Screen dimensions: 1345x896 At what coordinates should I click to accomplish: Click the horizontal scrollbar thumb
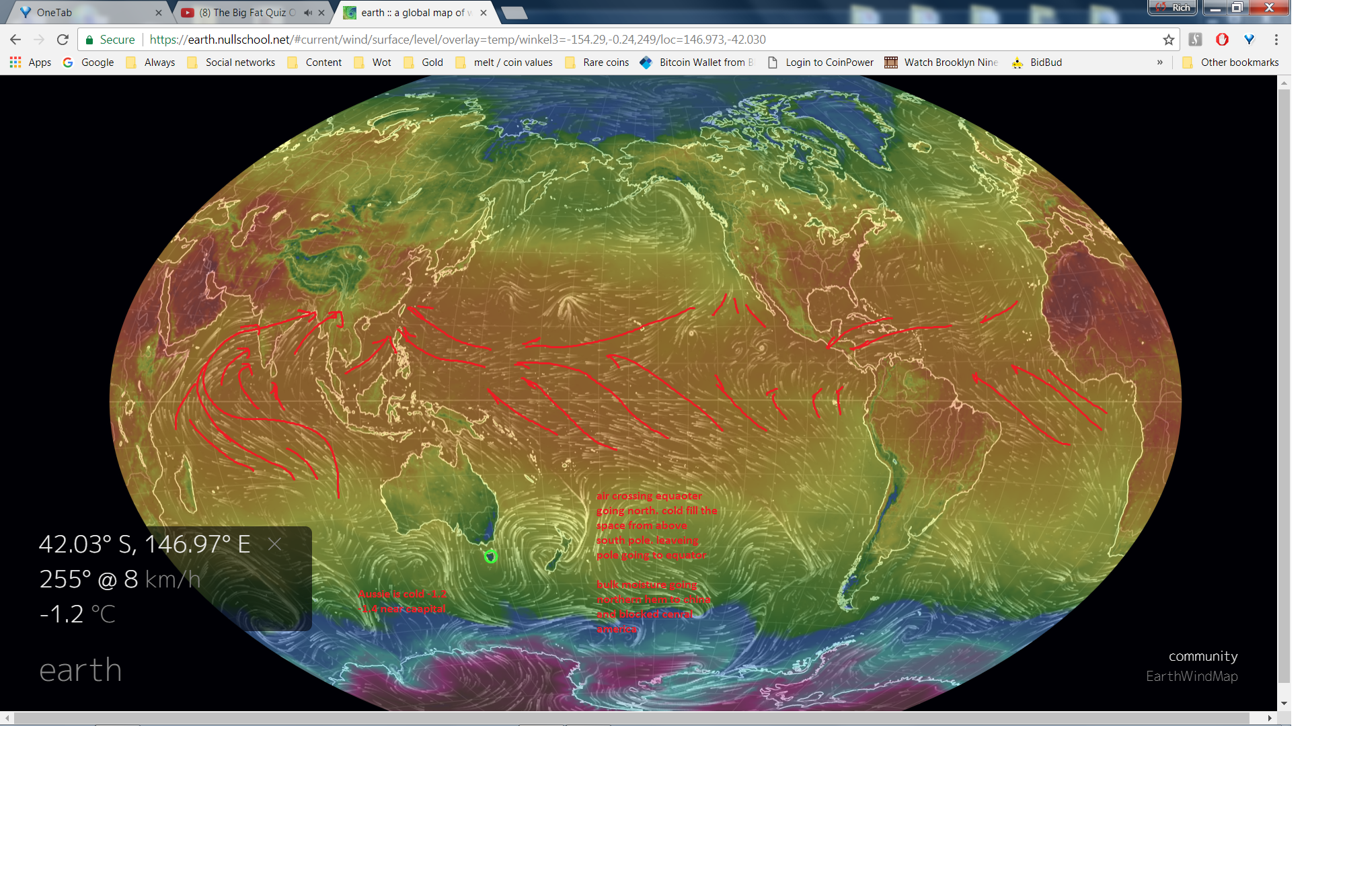(631, 718)
